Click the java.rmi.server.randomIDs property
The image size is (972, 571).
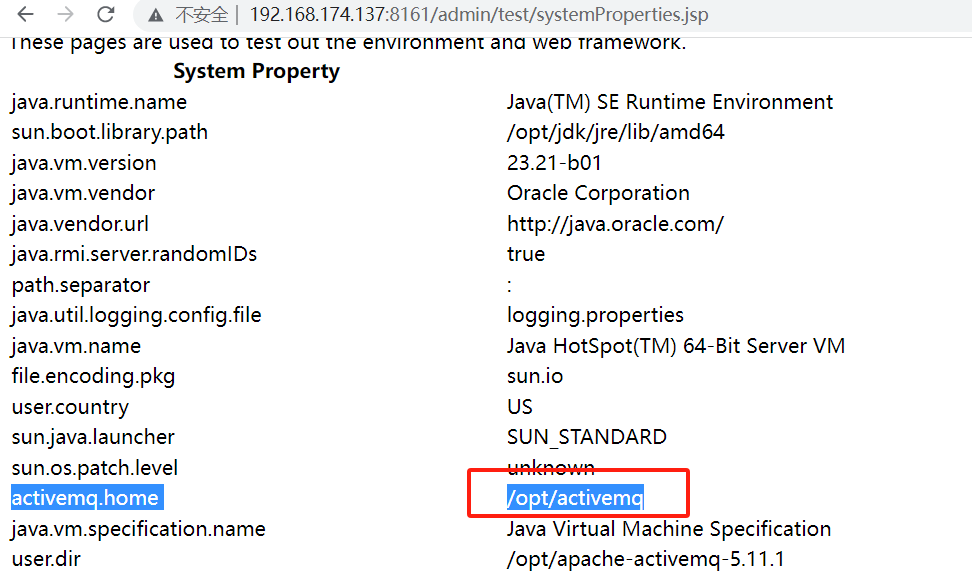134,254
